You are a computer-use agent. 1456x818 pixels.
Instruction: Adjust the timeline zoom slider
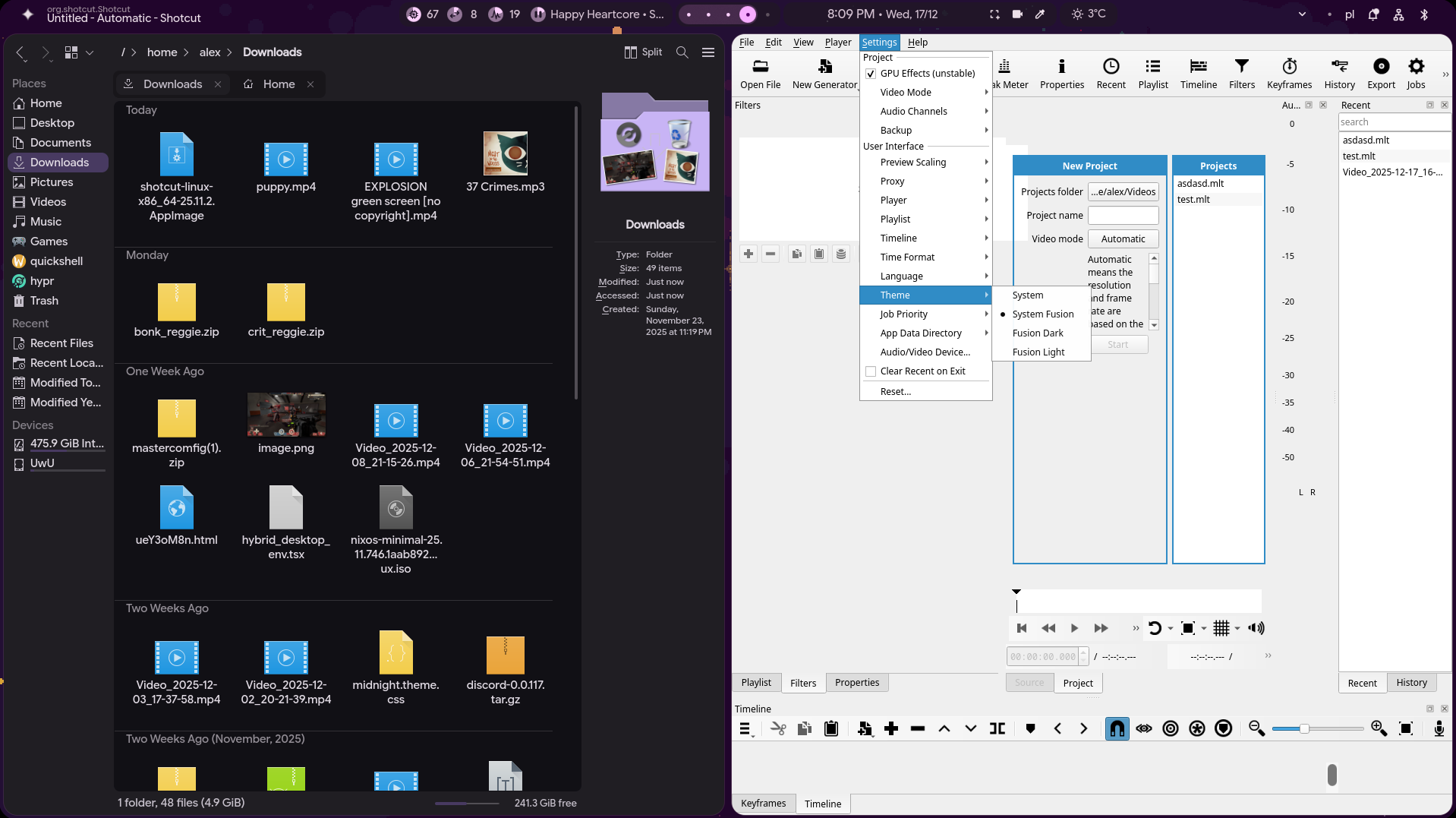pos(1303,729)
